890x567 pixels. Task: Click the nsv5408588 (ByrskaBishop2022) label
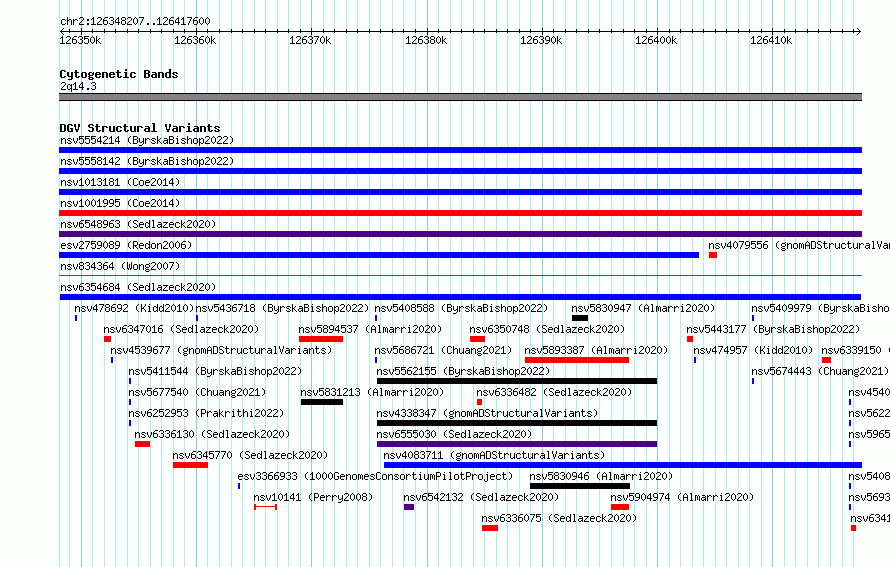[x=461, y=308]
